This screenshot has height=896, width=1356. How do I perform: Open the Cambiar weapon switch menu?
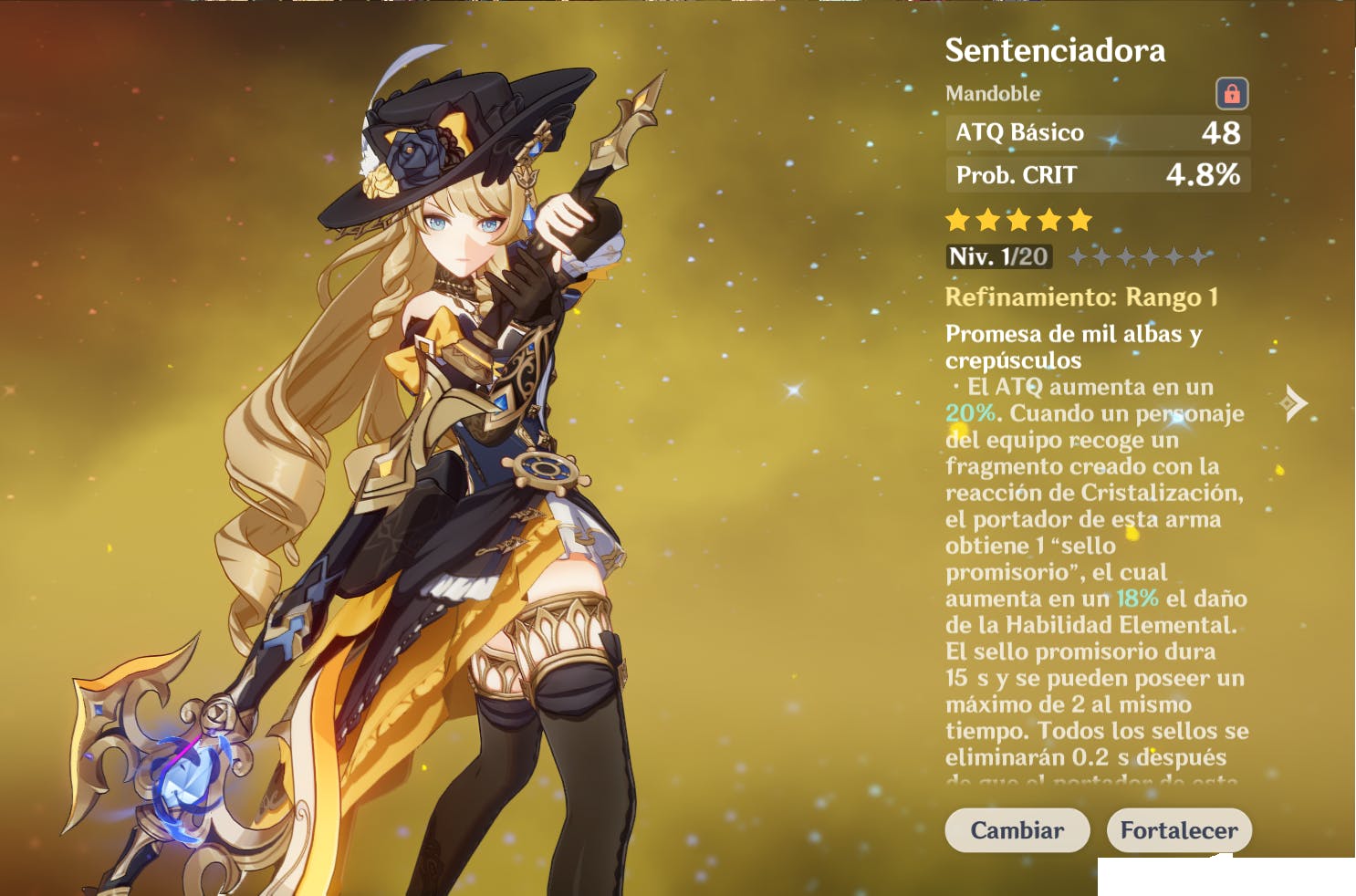pyautogui.click(x=1017, y=830)
